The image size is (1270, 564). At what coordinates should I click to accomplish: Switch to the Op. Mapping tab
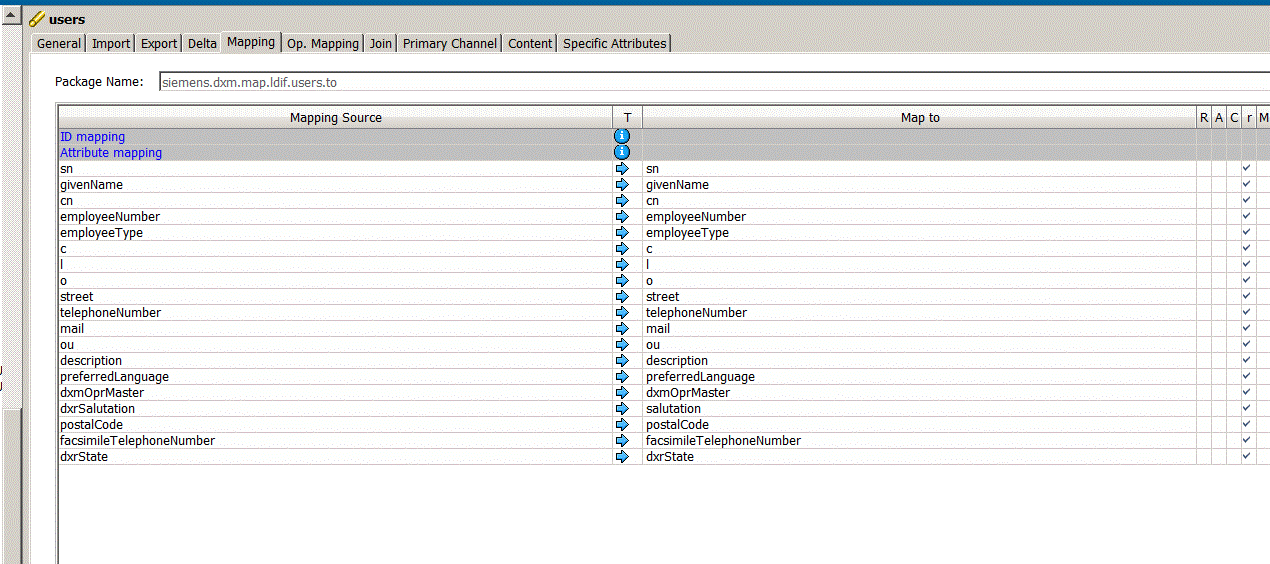pos(322,43)
